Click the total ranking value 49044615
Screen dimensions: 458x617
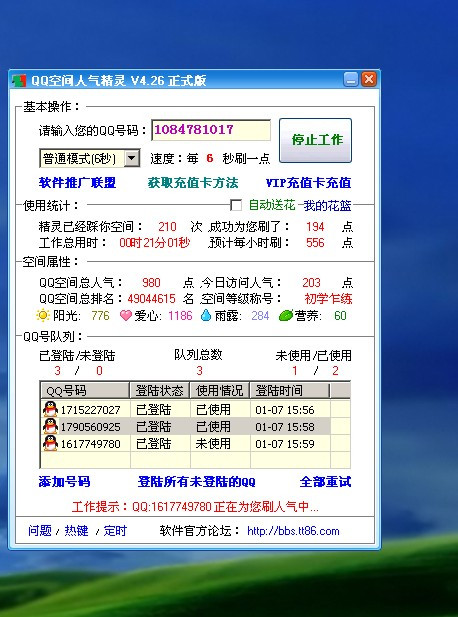coord(151,299)
